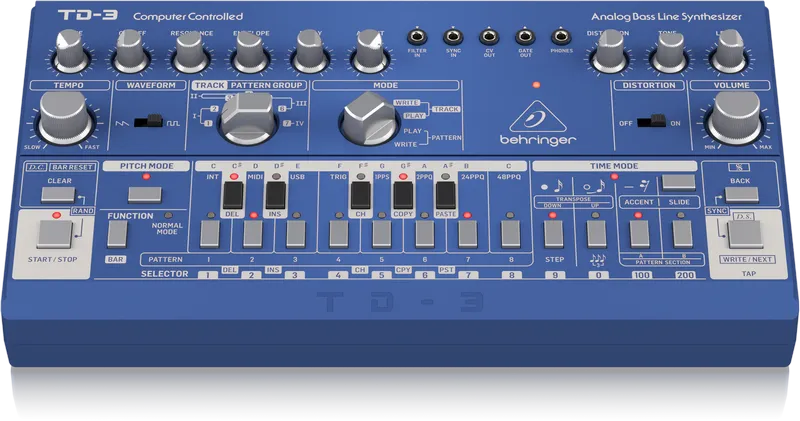The width and height of the screenshot is (800, 421).
Task: Click the TD-3 model name text
Action: 88,15
